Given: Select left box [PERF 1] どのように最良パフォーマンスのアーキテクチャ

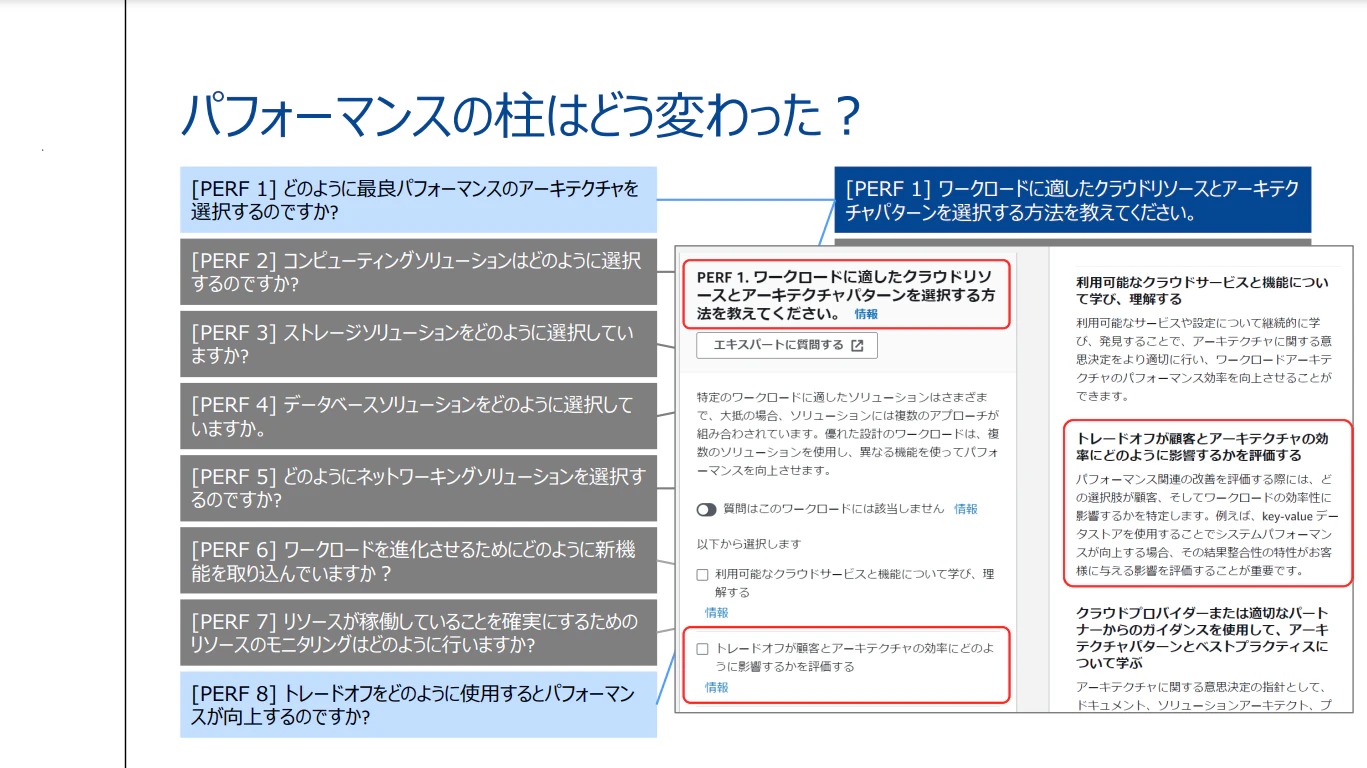Looking at the screenshot, I should [x=418, y=200].
